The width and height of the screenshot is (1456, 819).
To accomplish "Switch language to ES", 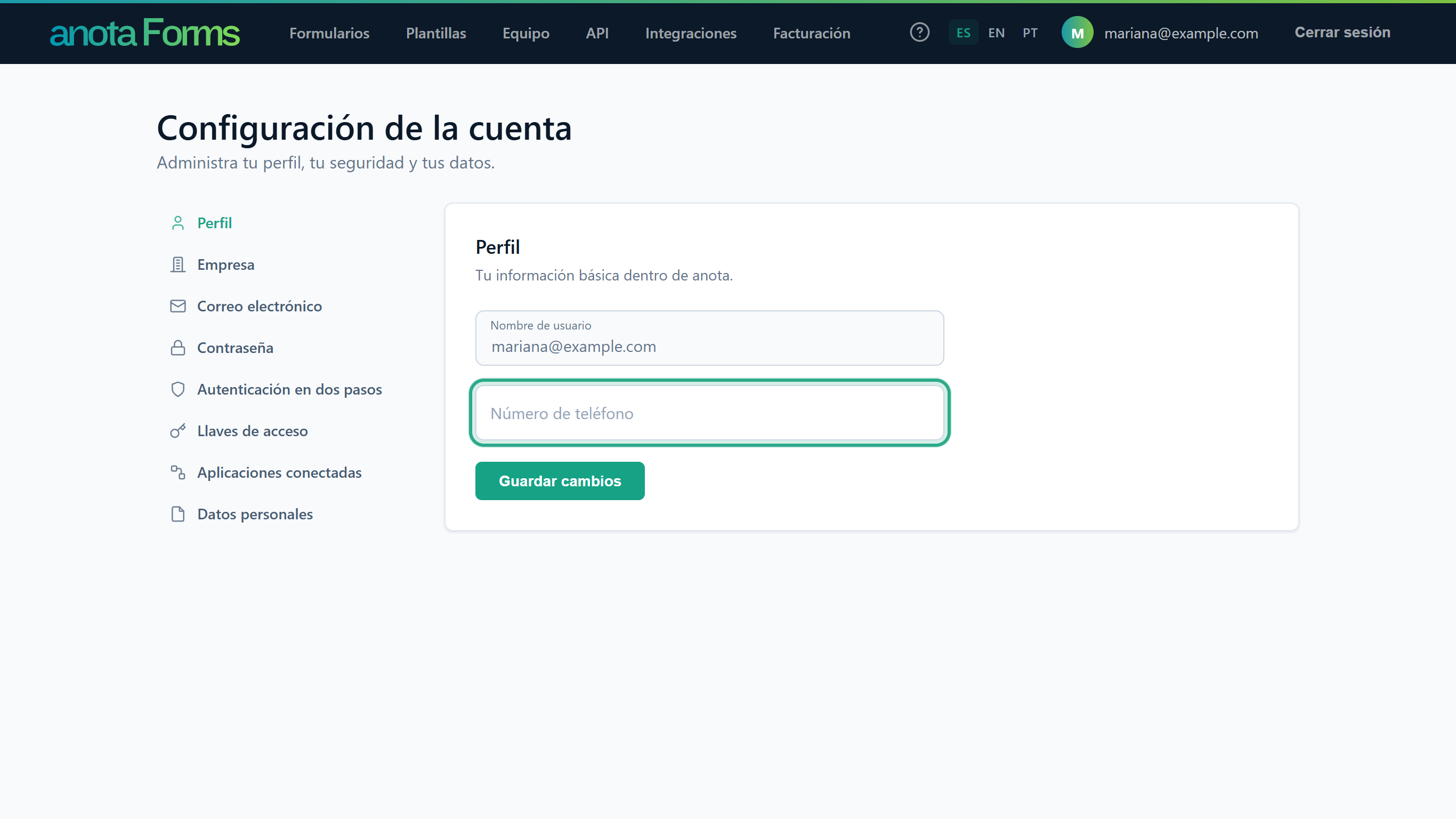I will pyautogui.click(x=963, y=33).
